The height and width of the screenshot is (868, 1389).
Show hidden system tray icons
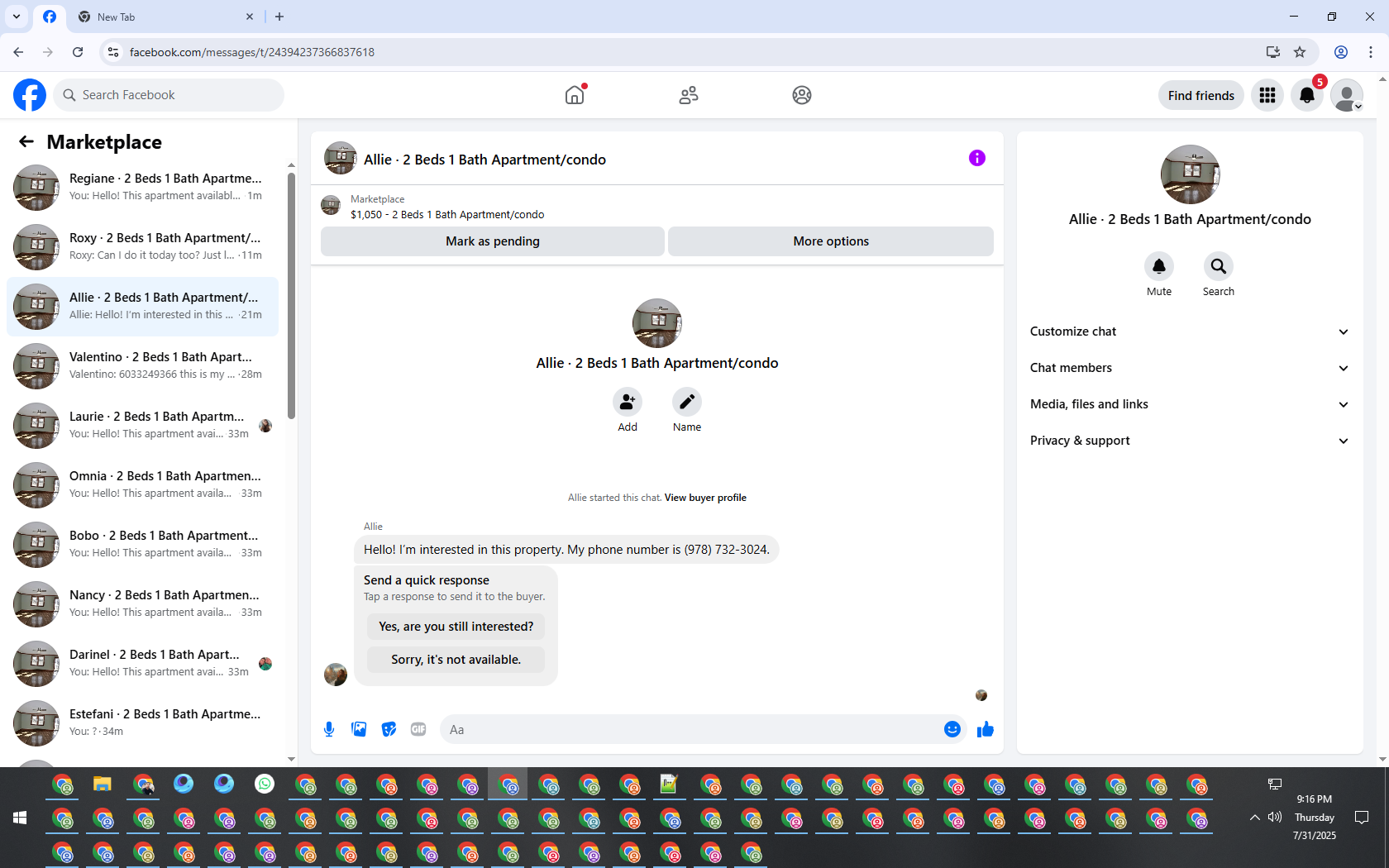(x=1255, y=818)
